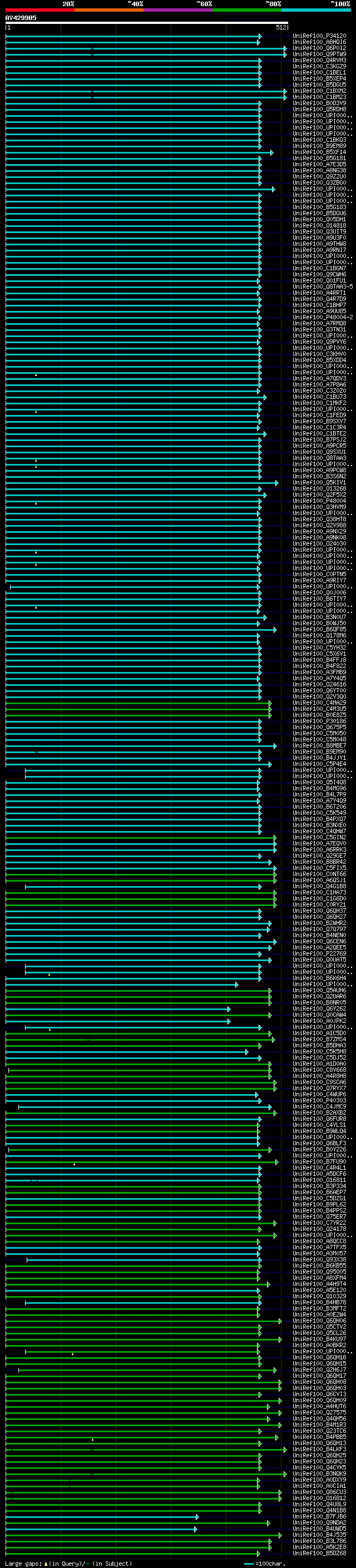
Task: Select the UniRef100_B4JJY1 label
Action: point(319,757)
